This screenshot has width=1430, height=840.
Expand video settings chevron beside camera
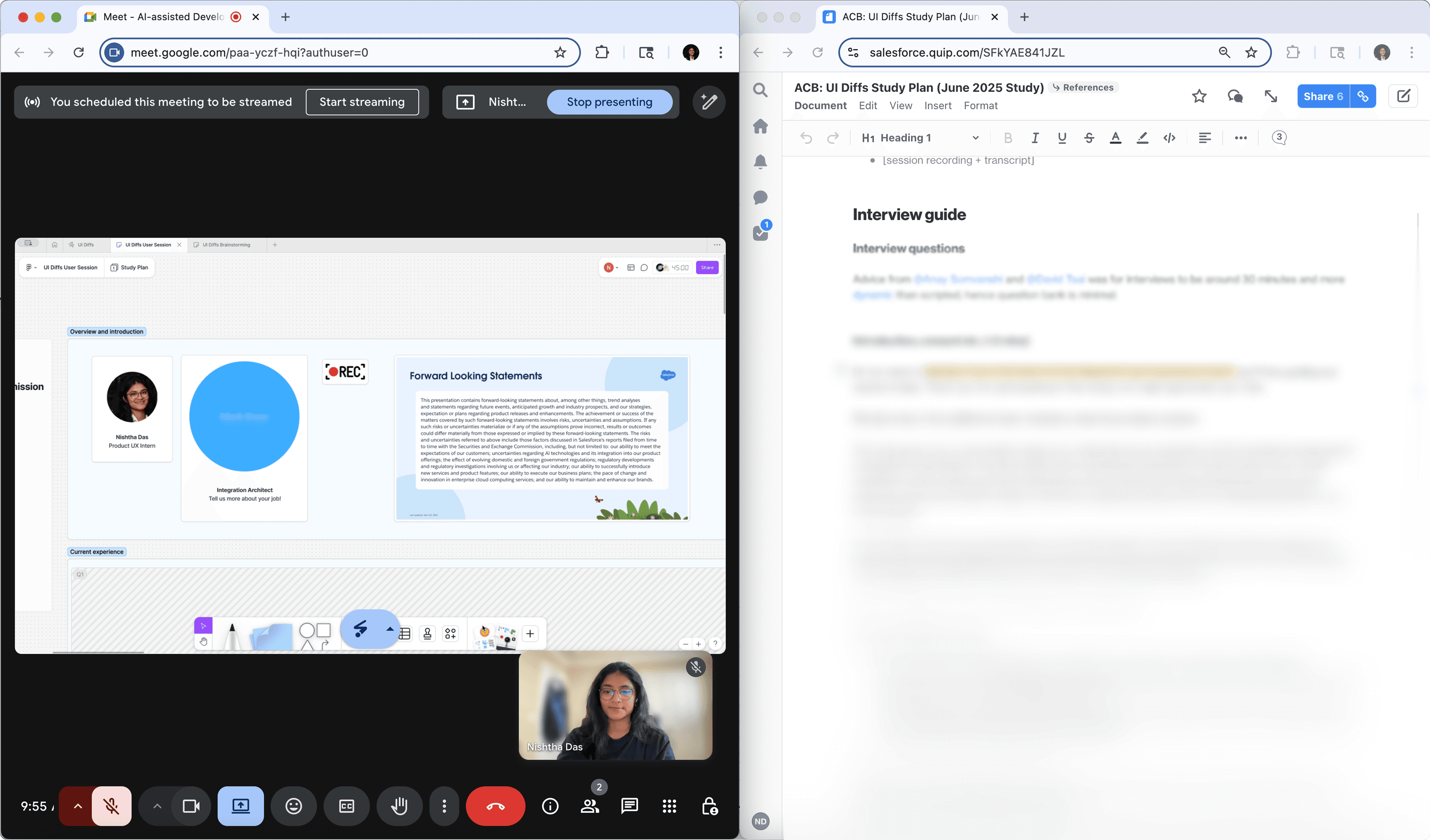point(157,806)
